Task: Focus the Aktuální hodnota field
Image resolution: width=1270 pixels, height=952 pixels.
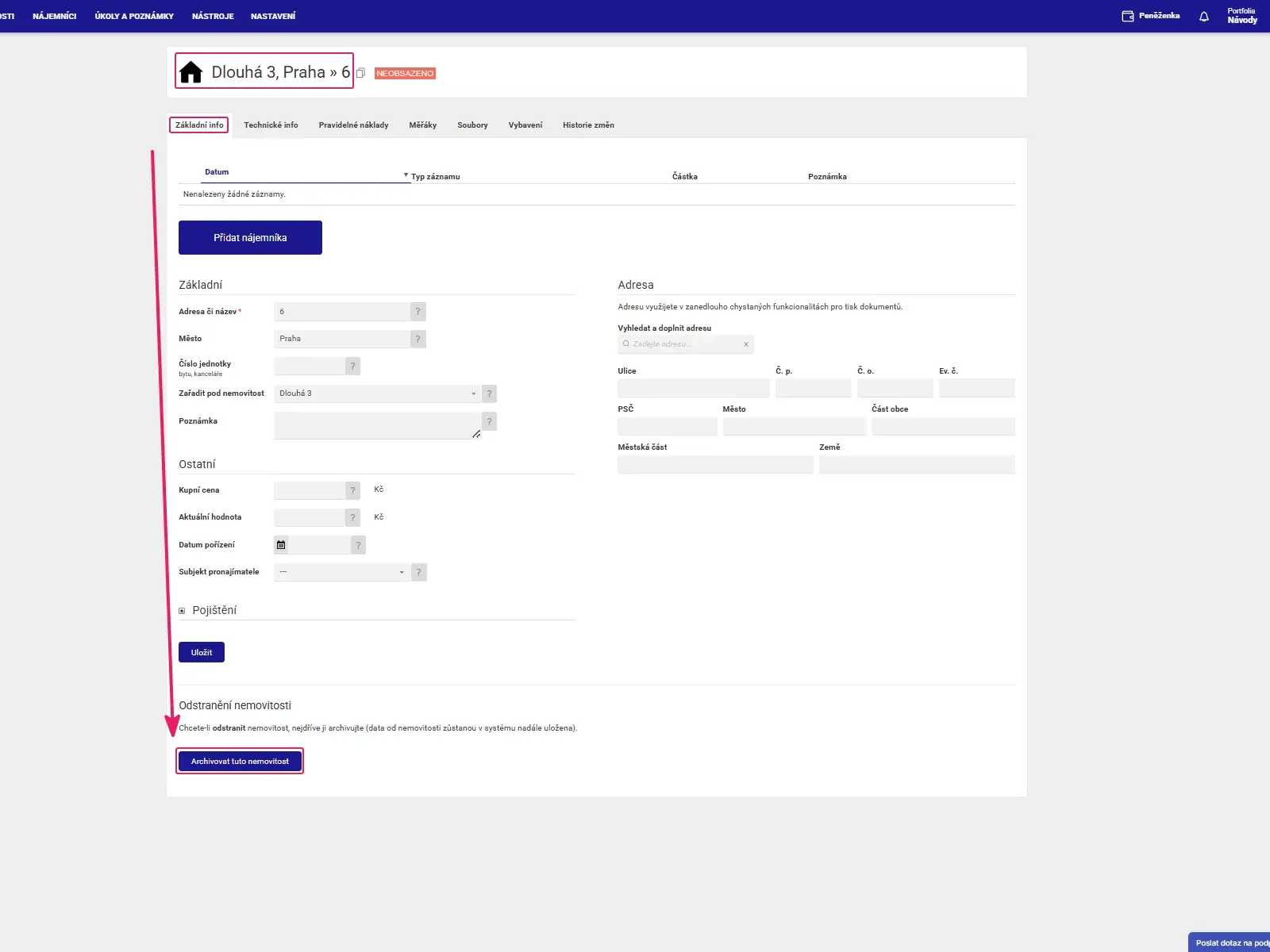Action: point(310,517)
